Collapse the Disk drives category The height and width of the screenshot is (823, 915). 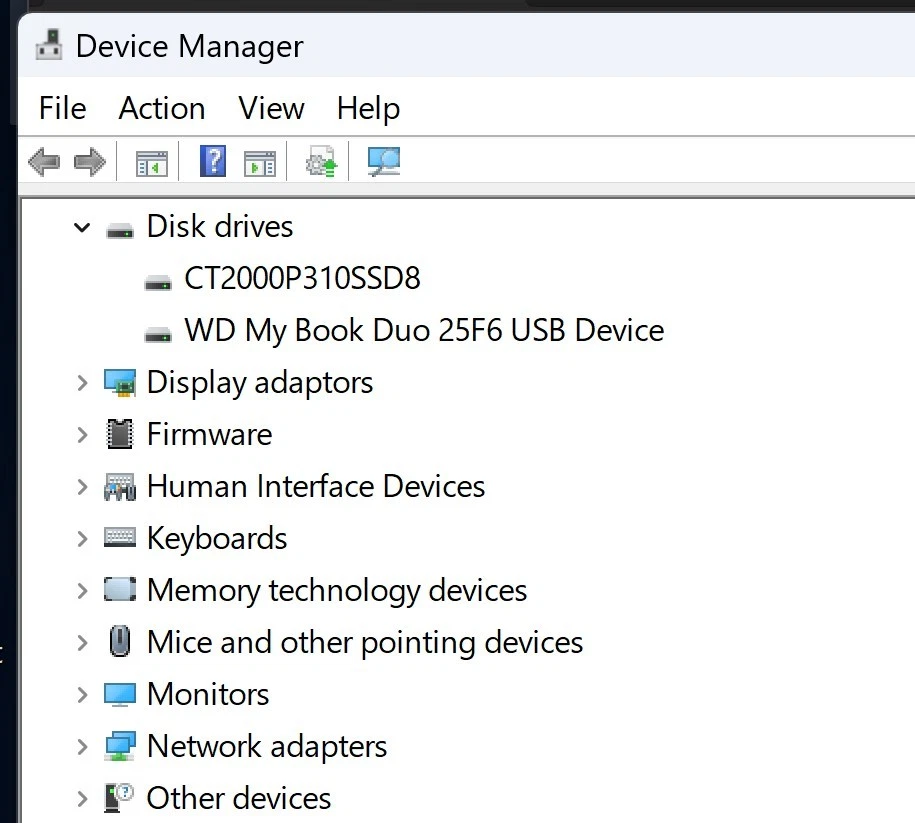tap(81, 227)
